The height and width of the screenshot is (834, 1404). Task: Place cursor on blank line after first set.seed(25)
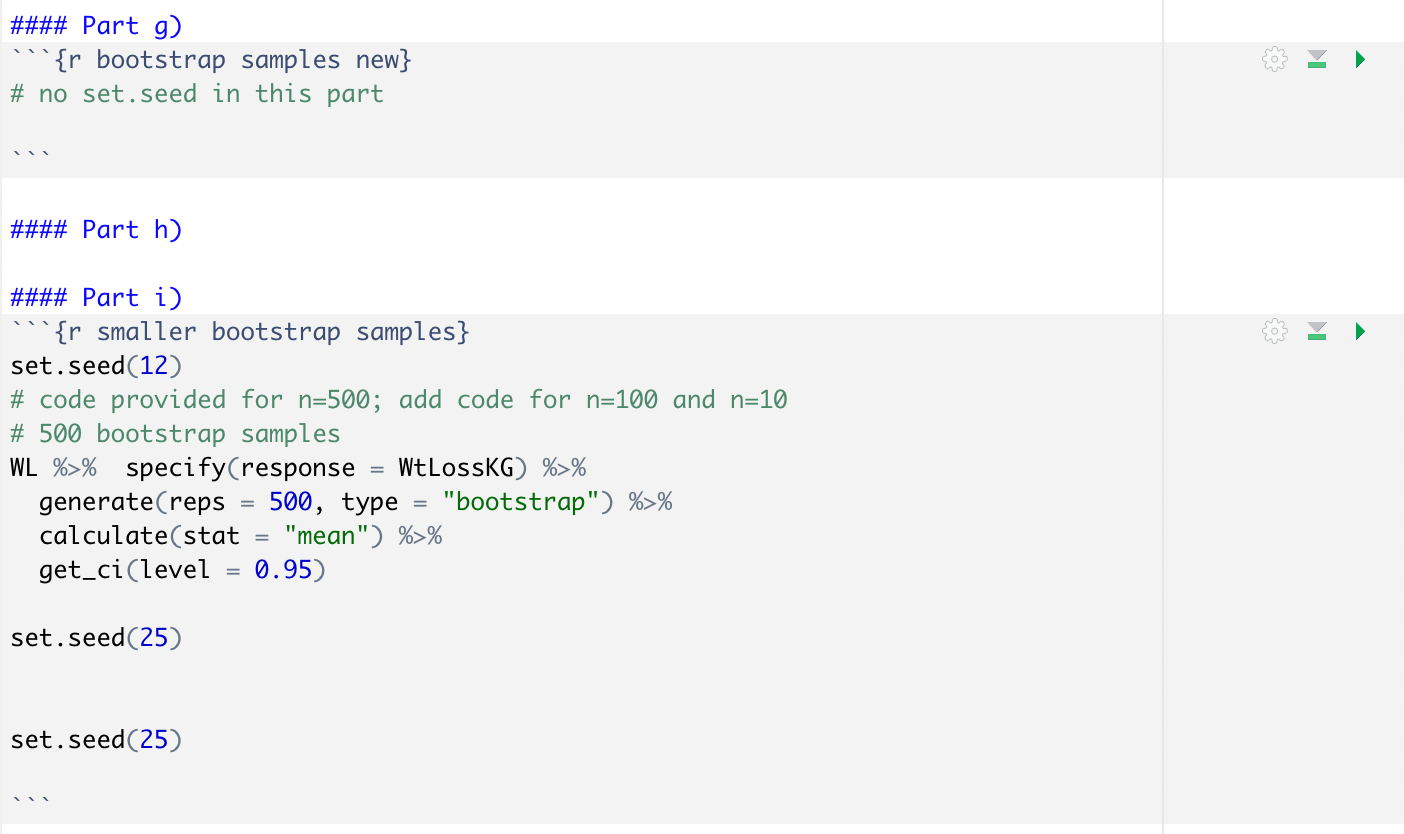pos(580,672)
